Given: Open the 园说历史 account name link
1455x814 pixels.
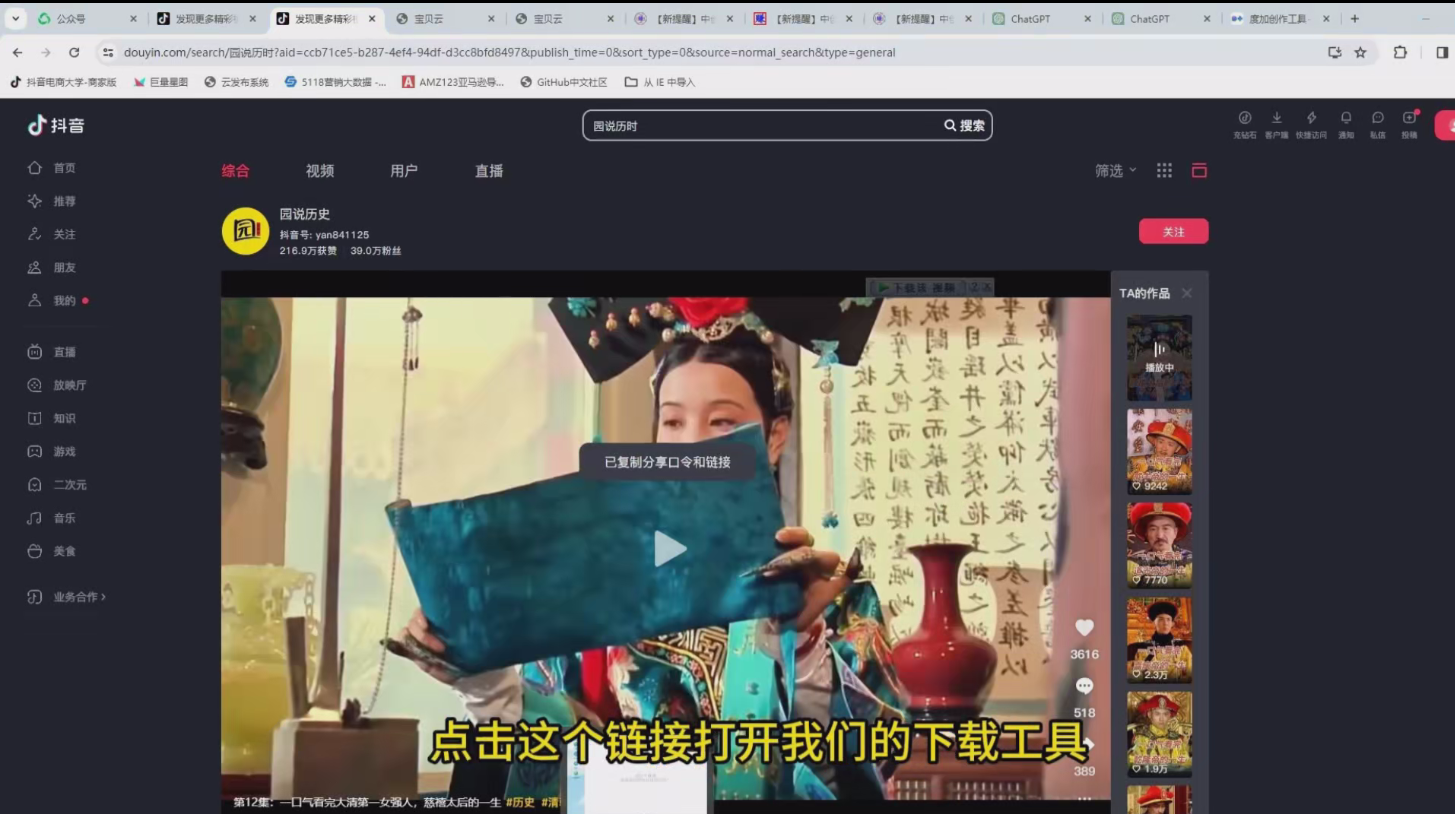Looking at the screenshot, I should pyautogui.click(x=305, y=214).
